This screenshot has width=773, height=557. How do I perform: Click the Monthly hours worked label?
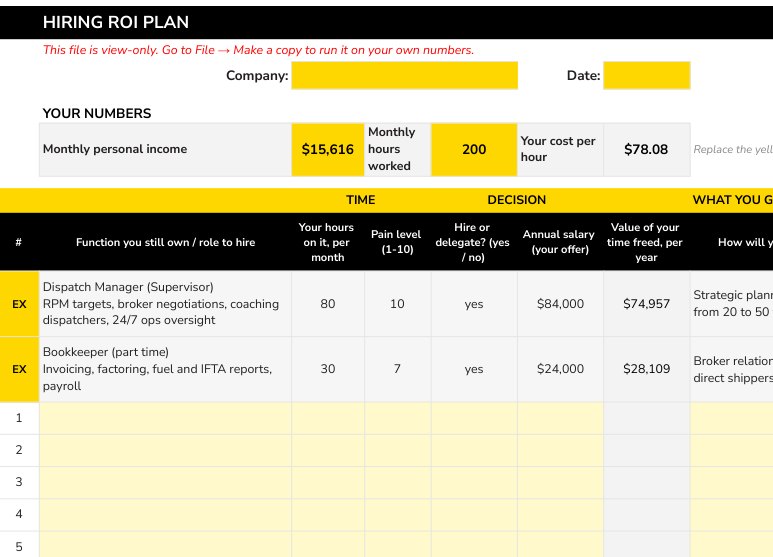point(392,149)
